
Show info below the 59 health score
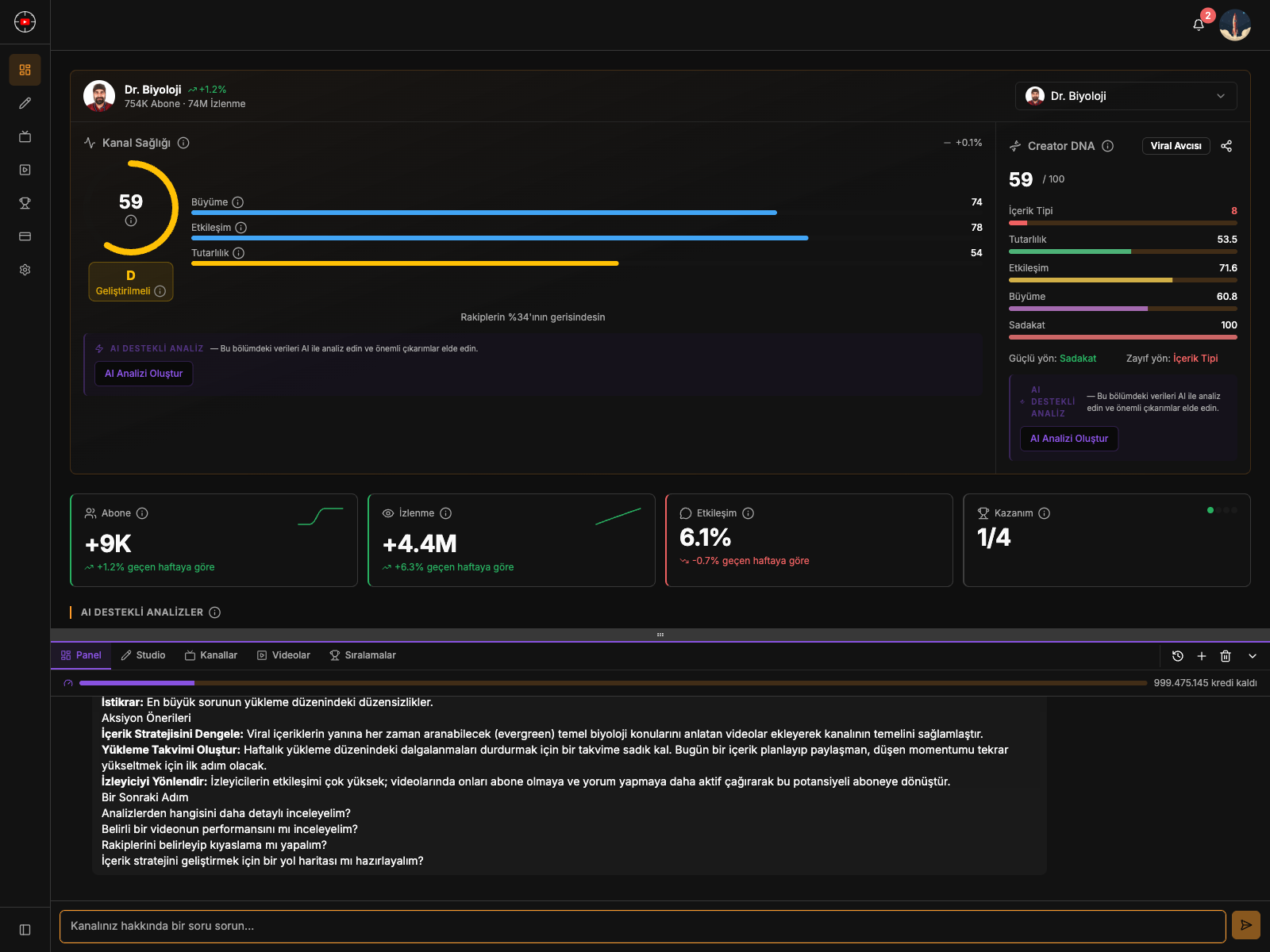coord(131,221)
